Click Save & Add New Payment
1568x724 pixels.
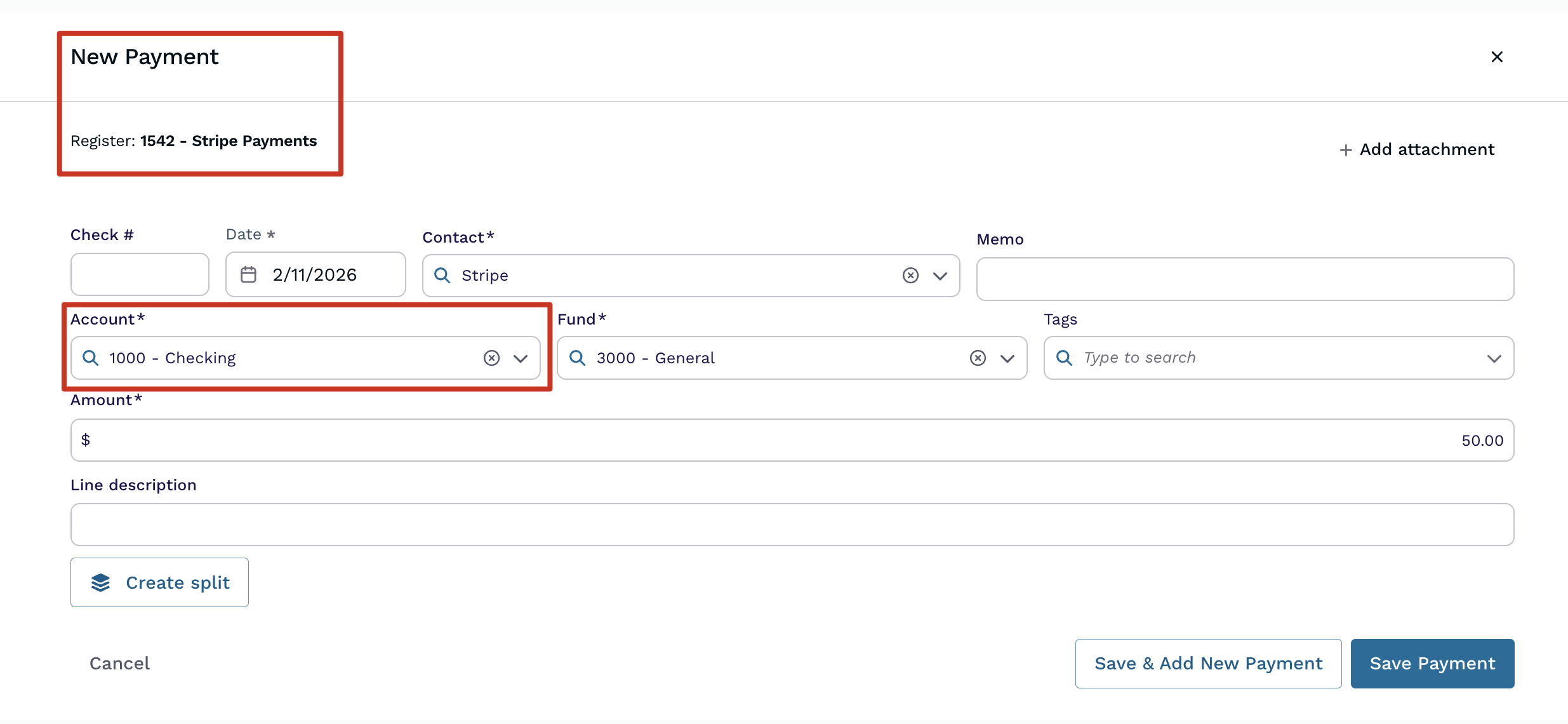pyautogui.click(x=1208, y=663)
